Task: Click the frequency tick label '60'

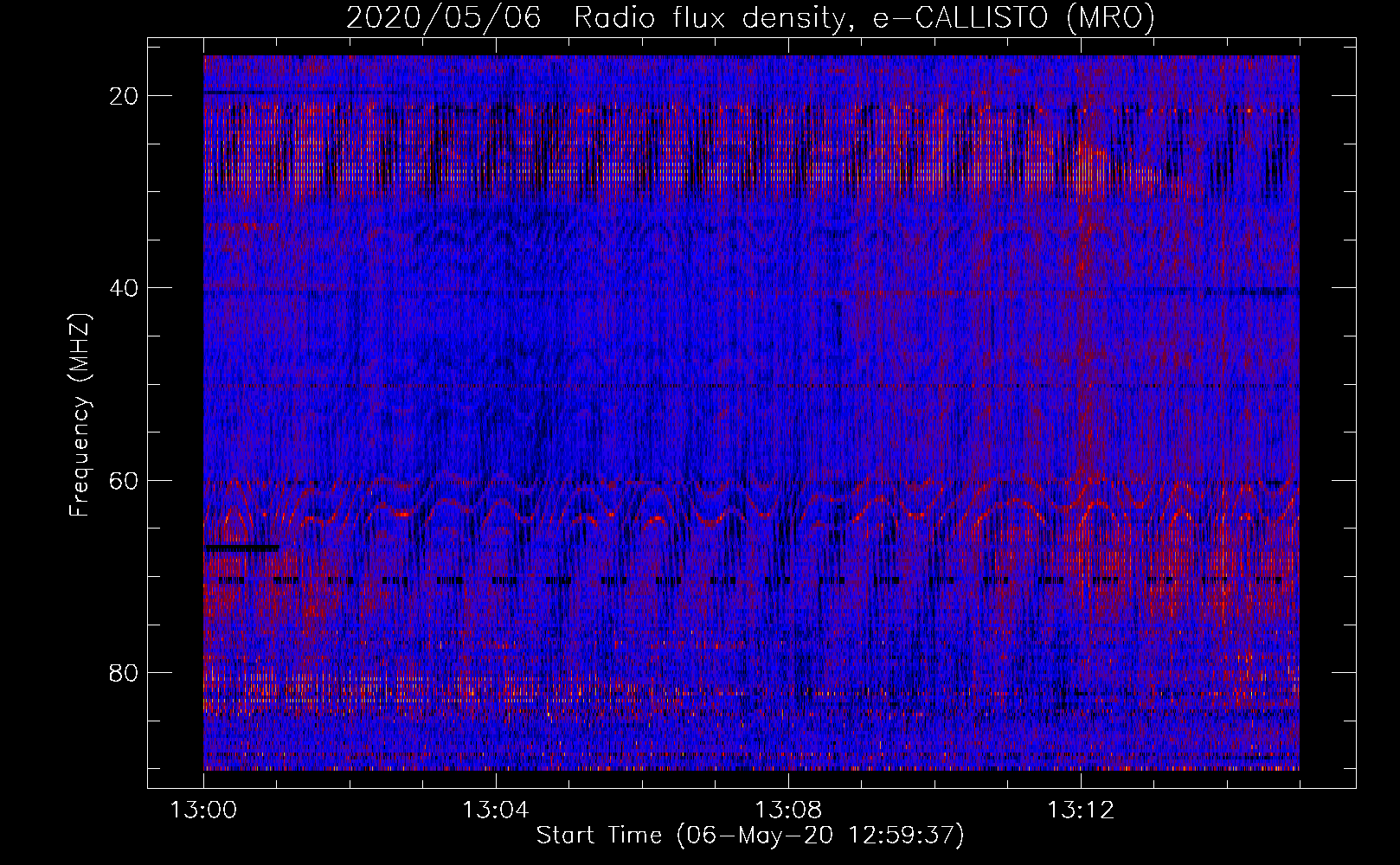Action: pyautogui.click(x=125, y=480)
